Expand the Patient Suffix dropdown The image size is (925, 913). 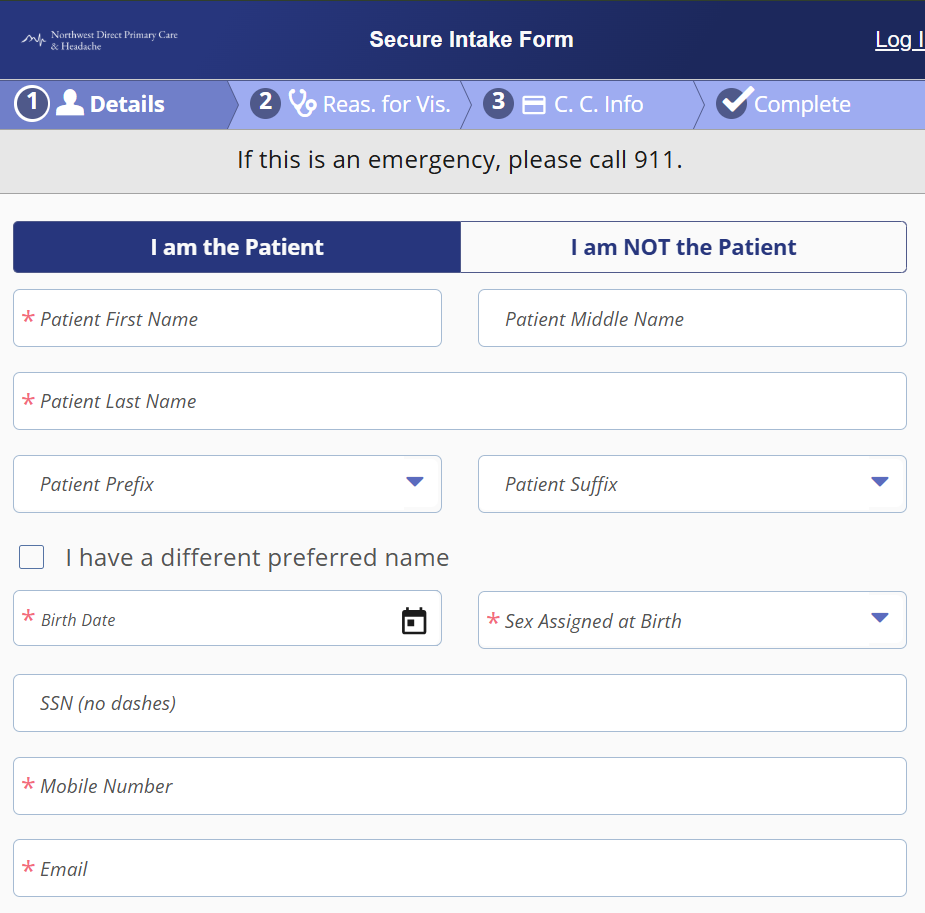coord(692,483)
